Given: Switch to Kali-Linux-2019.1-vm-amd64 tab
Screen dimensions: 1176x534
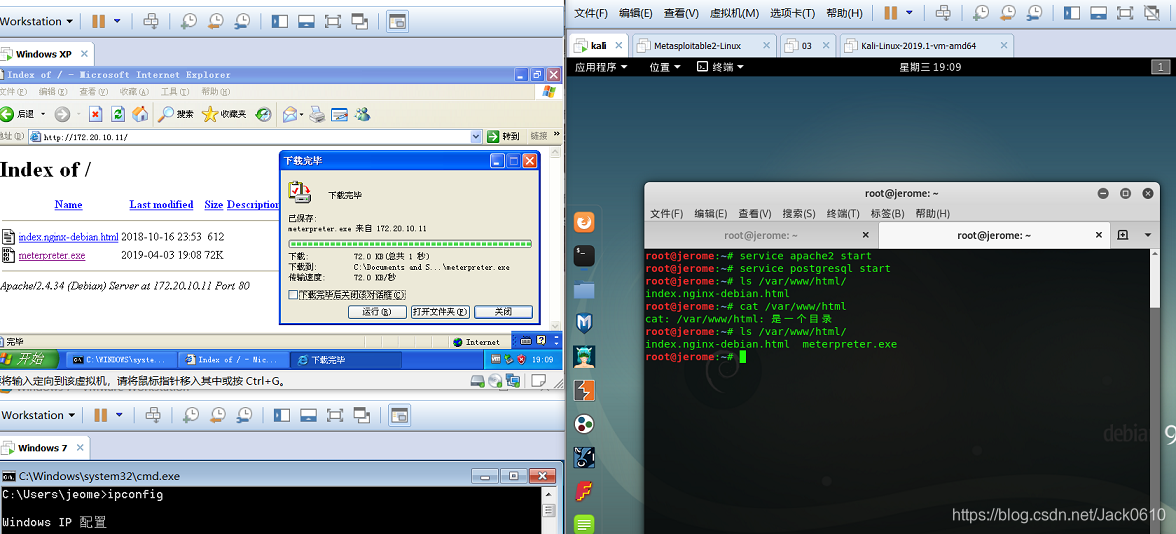Looking at the screenshot, I should pyautogui.click(x=926, y=46).
